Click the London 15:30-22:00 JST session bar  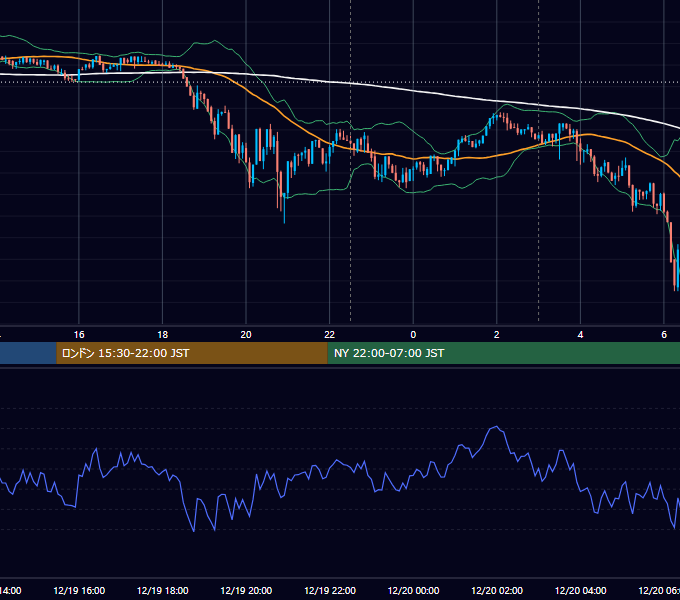click(192, 353)
